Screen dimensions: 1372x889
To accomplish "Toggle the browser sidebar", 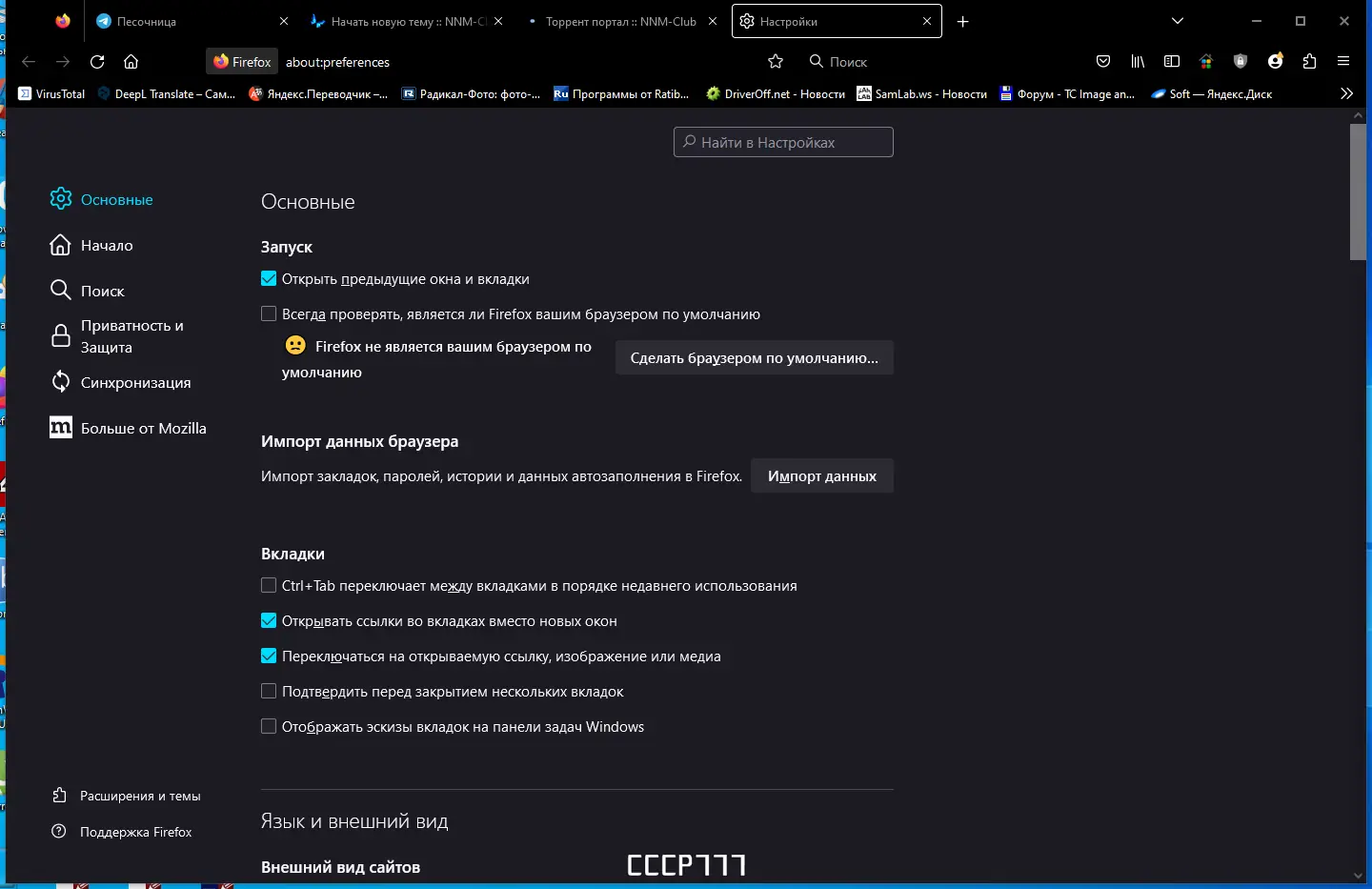I will pos(1171,61).
